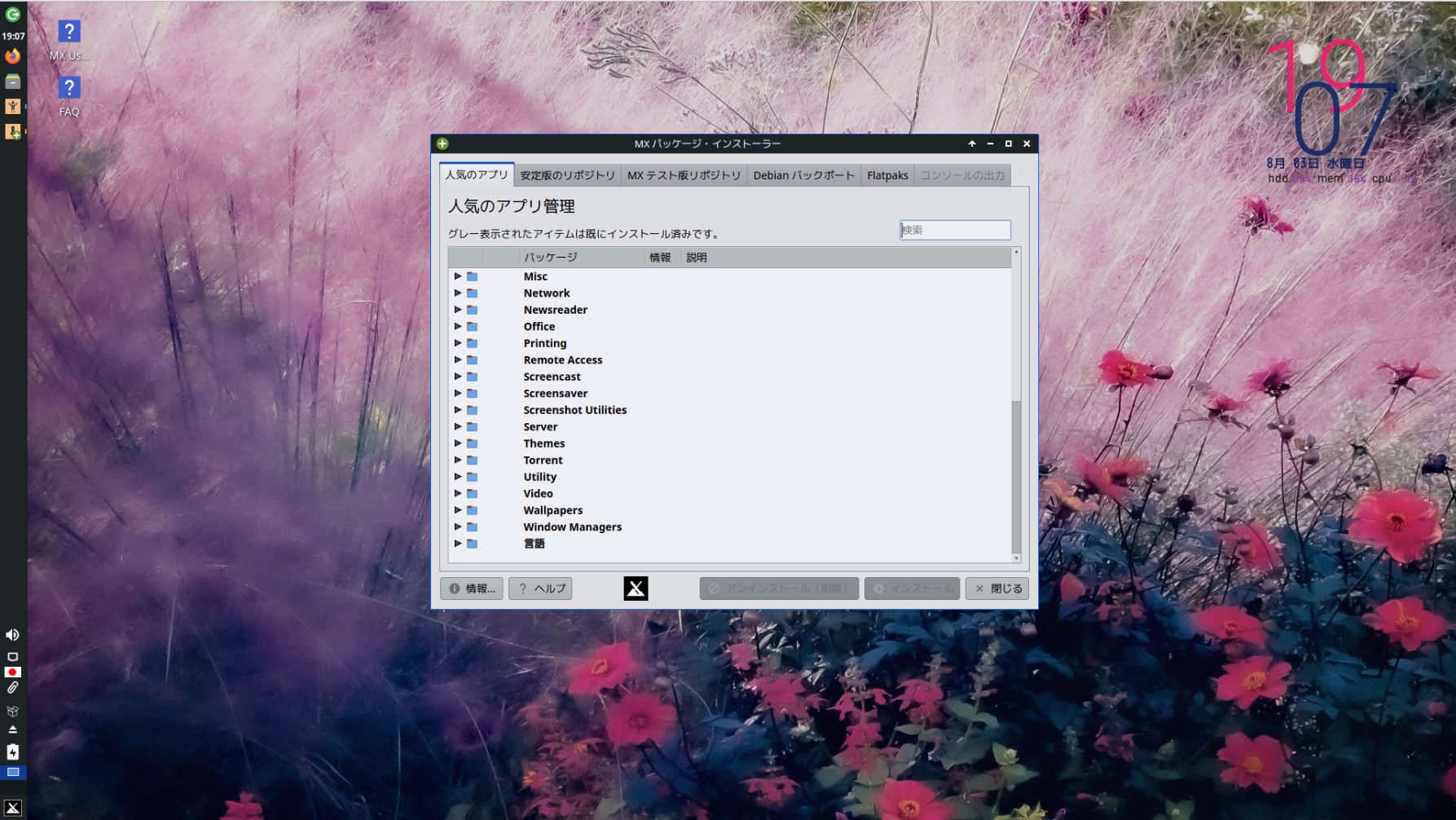Open the file manager drawer icon in panel
The width and height of the screenshot is (1456, 820).
tap(13, 82)
